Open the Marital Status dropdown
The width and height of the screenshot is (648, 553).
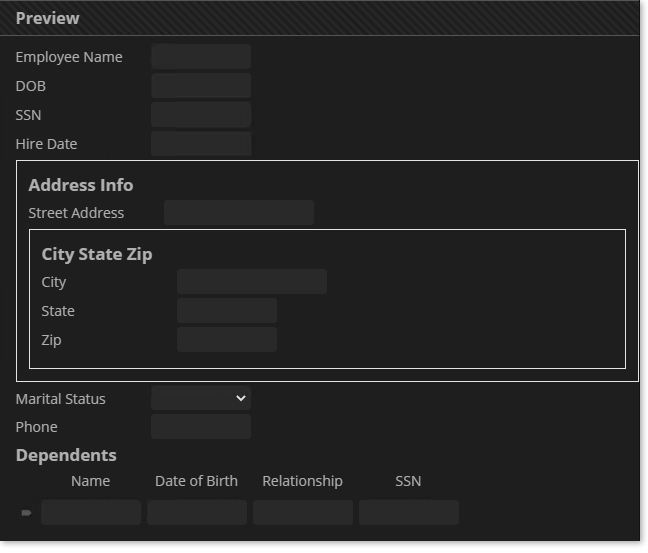[201, 398]
